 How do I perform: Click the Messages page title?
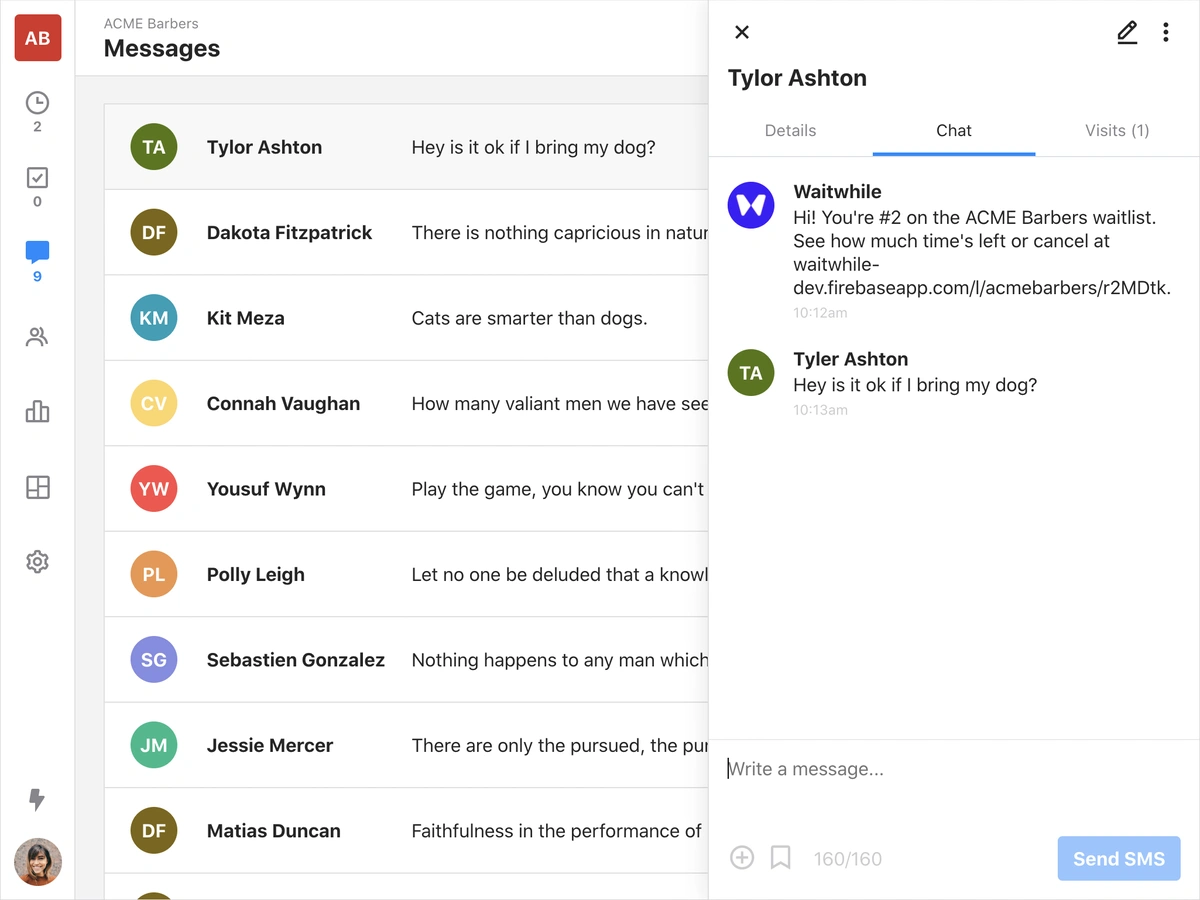click(162, 48)
